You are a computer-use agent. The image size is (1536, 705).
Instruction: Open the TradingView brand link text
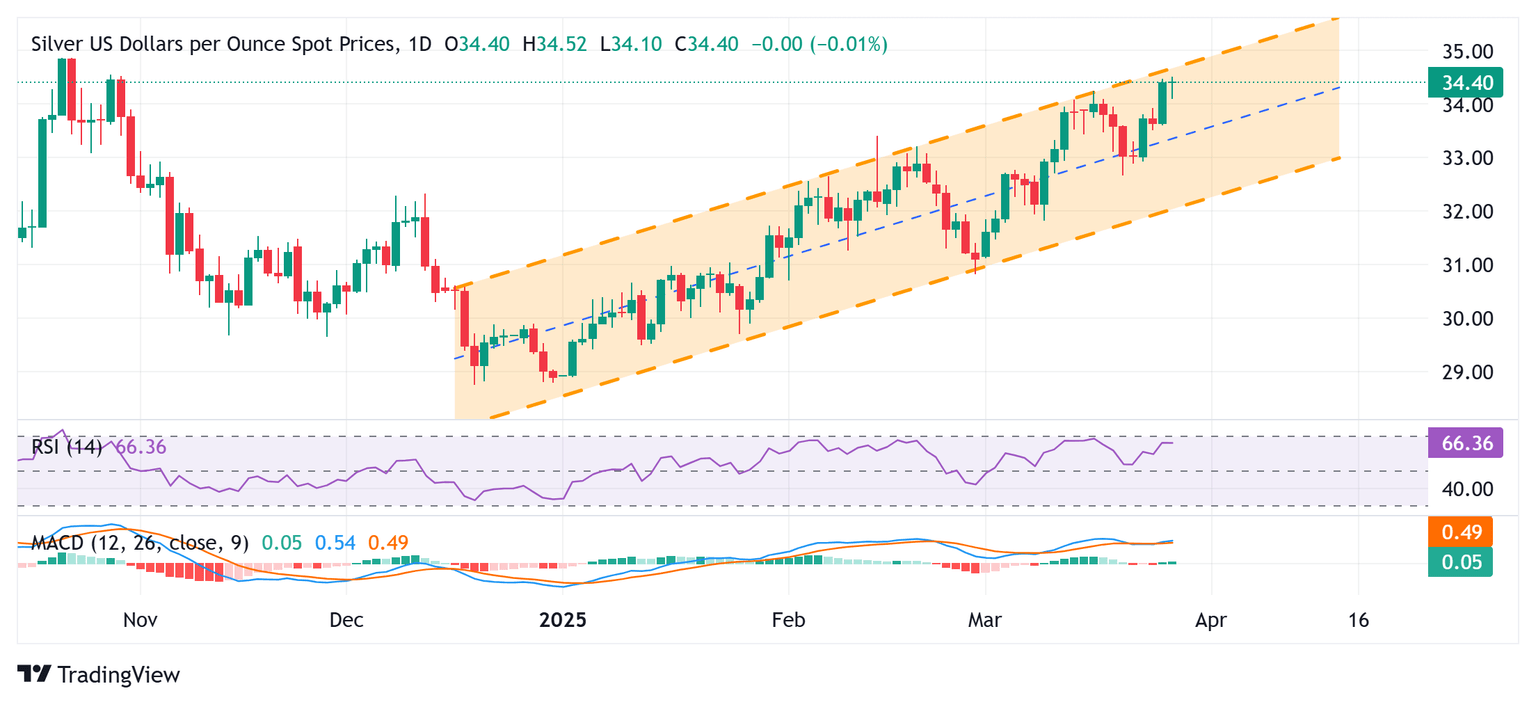[119, 675]
